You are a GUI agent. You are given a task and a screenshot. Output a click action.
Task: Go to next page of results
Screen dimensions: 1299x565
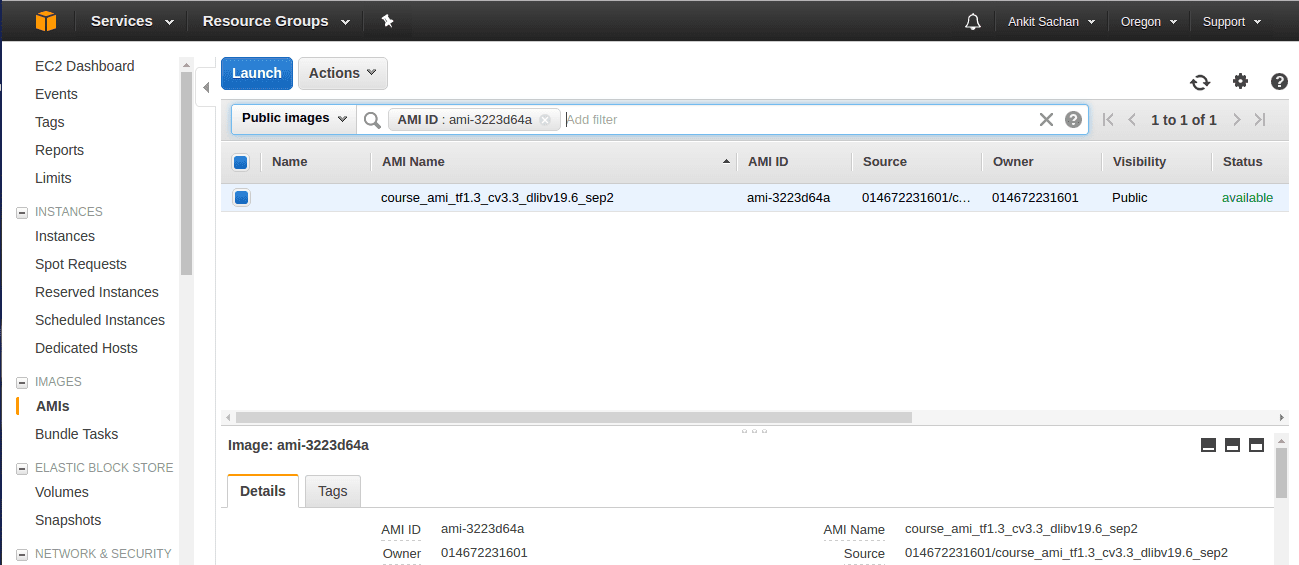click(1236, 120)
